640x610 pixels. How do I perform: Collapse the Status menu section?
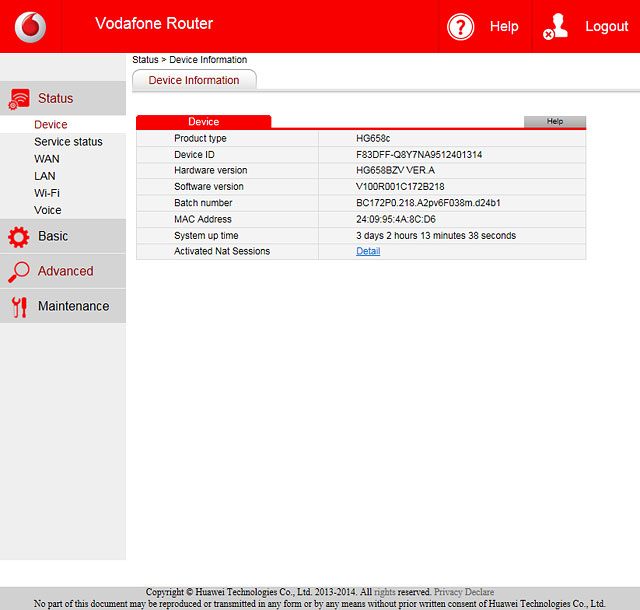(x=55, y=98)
